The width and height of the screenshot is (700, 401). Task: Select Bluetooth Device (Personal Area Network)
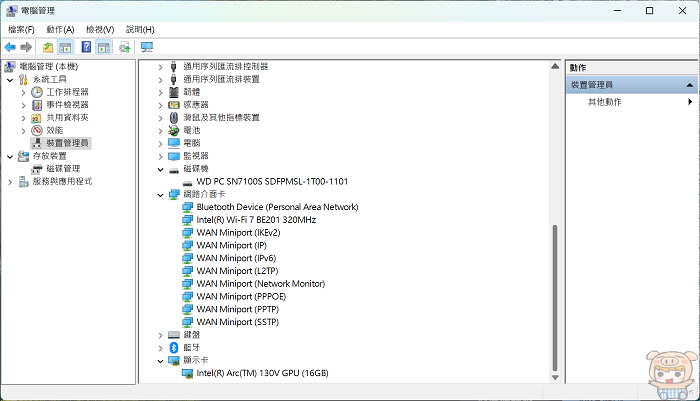pos(277,207)
